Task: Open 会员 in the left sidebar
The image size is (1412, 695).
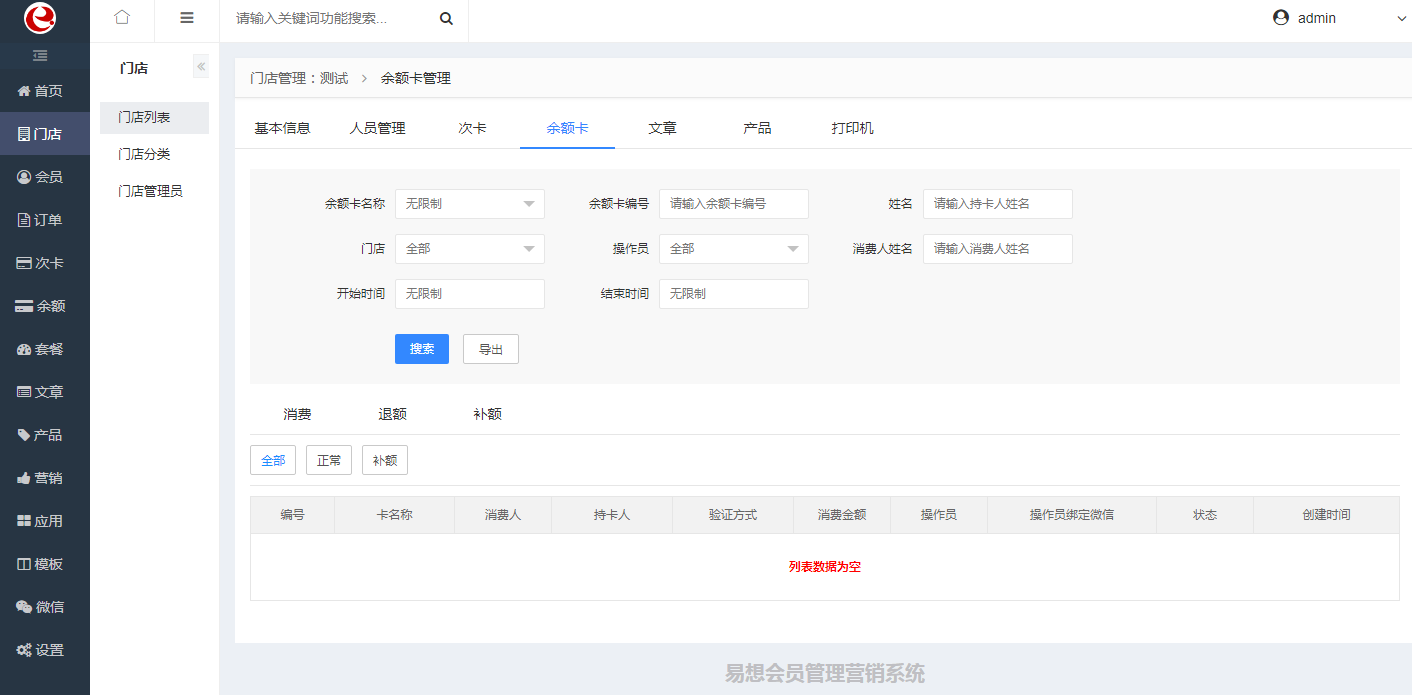Action: [x=45, y=177]
